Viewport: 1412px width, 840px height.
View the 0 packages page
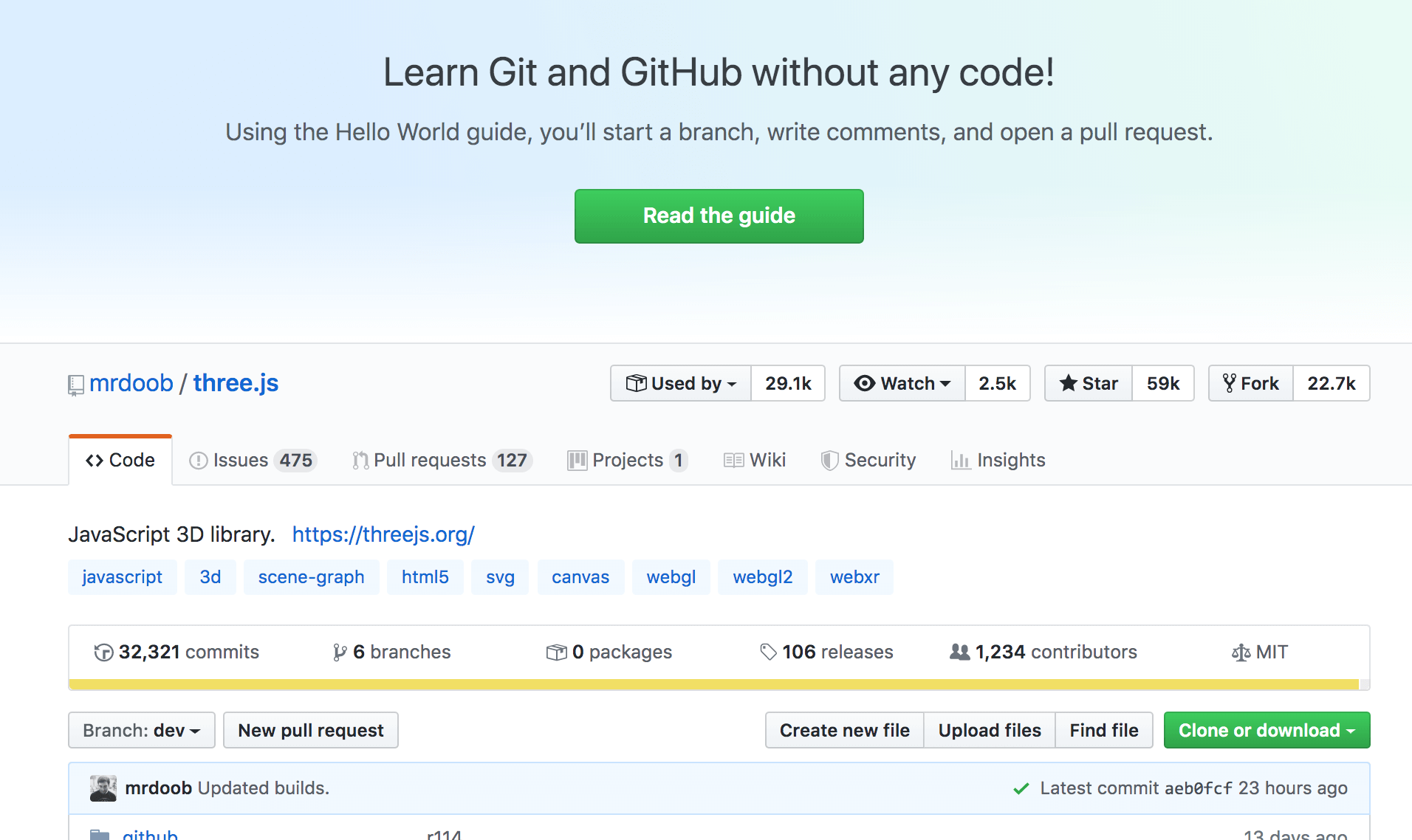point(609,652)
